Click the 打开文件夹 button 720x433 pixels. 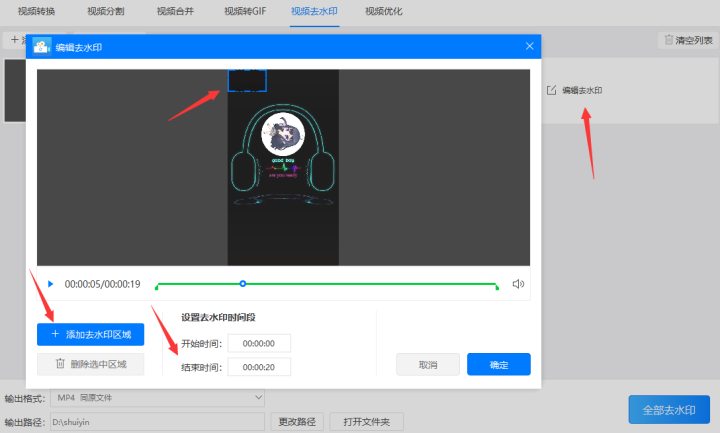pyautogui.click(x=366, y=422)
